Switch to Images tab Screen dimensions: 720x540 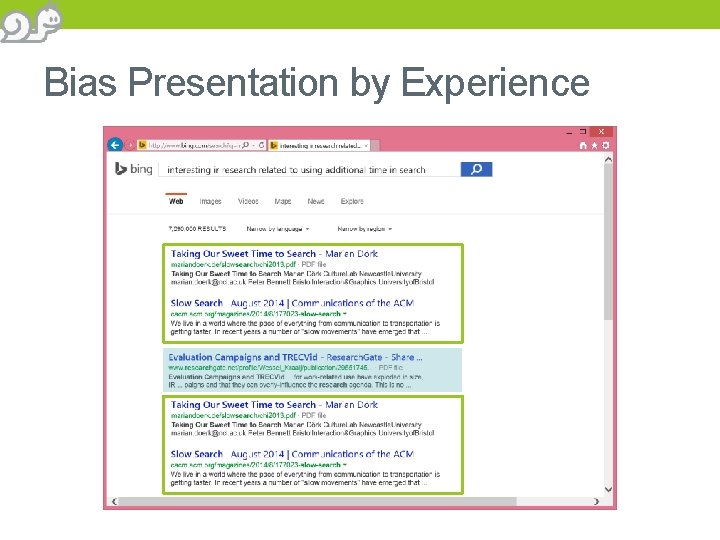(210, 201)
